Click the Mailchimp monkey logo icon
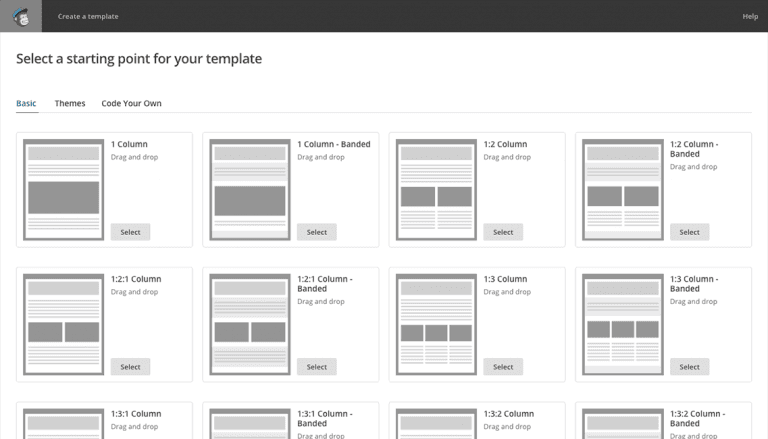 pos(21,16)
